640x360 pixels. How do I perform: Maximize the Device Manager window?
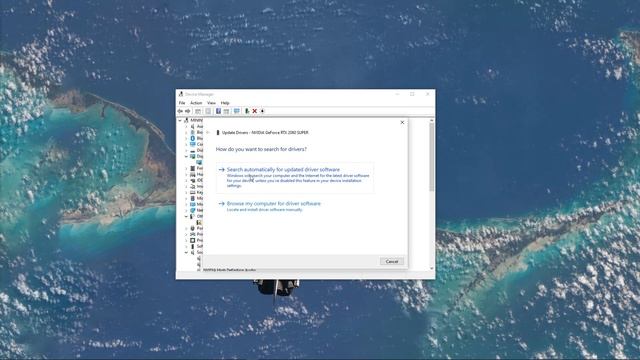coord(412,94)
